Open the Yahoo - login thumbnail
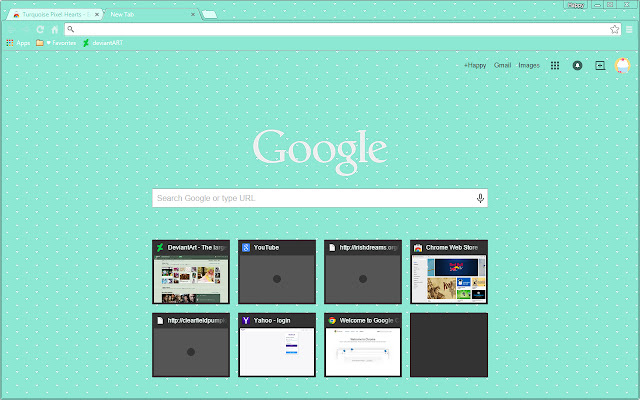This screenshot has height=400, width=640. click(x=277, y=345)
